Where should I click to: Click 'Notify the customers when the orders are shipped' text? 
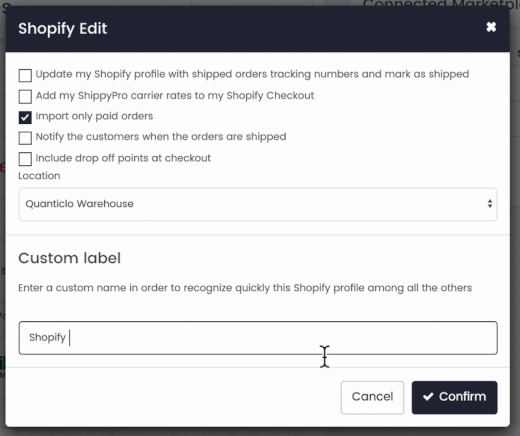[161, 137]
